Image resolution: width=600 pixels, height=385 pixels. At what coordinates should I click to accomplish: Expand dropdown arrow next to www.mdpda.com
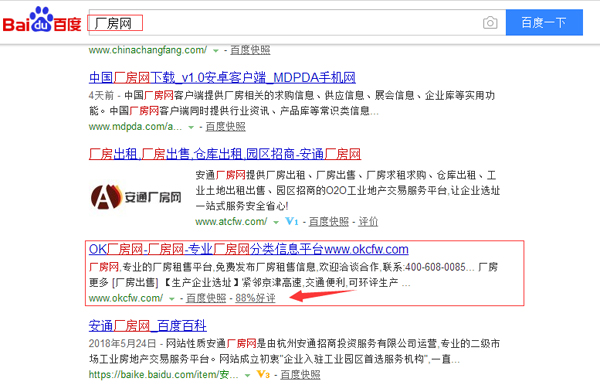click(191, 127)
